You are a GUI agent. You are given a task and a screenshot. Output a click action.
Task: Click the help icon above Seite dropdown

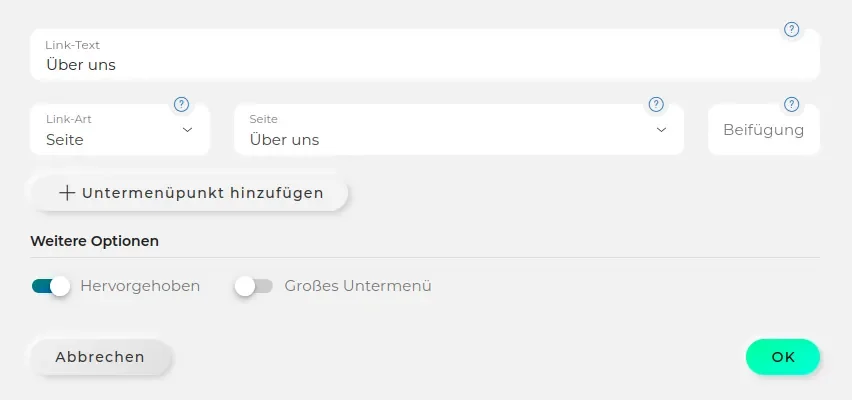(656, 104)
